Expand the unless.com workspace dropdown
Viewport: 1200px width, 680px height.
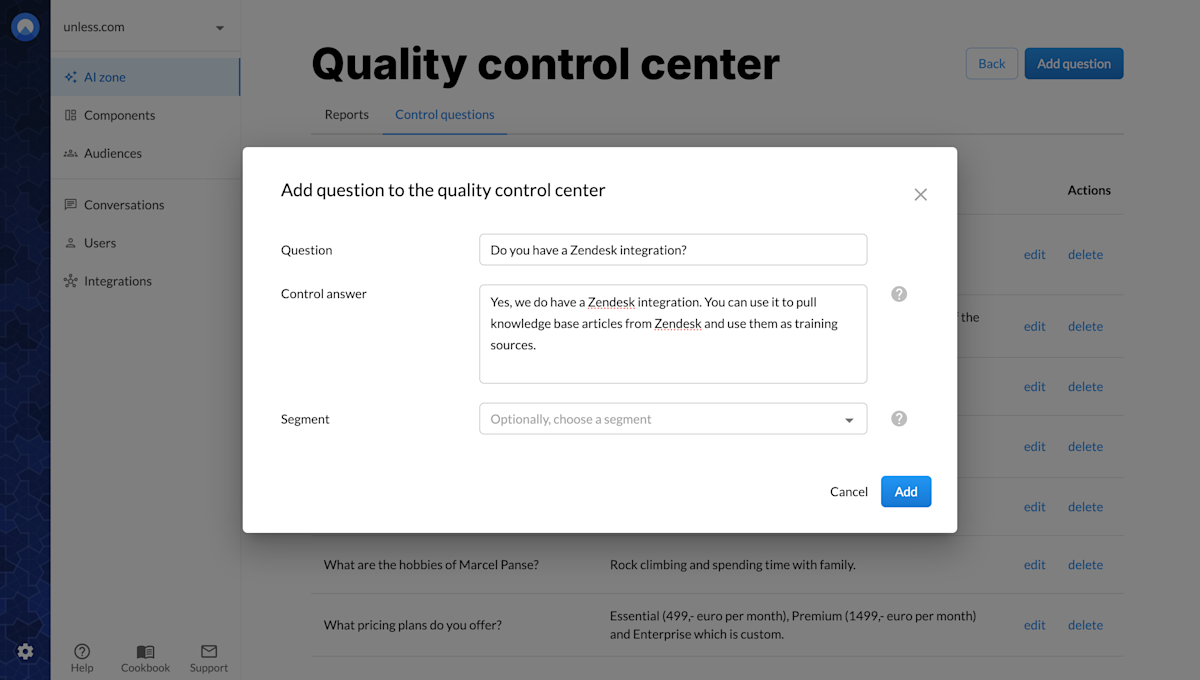coord(145,27)
